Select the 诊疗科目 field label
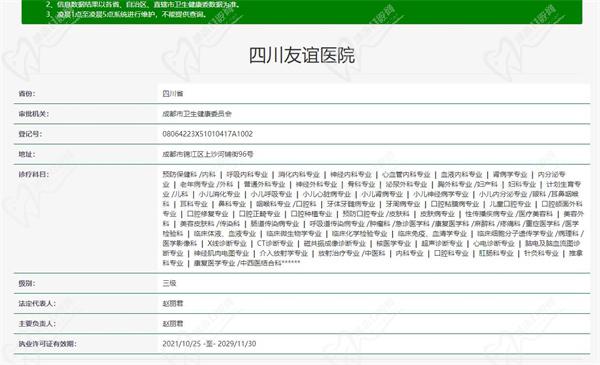The width and height of the screenshot is (600, 365). [x=34, y=174]
